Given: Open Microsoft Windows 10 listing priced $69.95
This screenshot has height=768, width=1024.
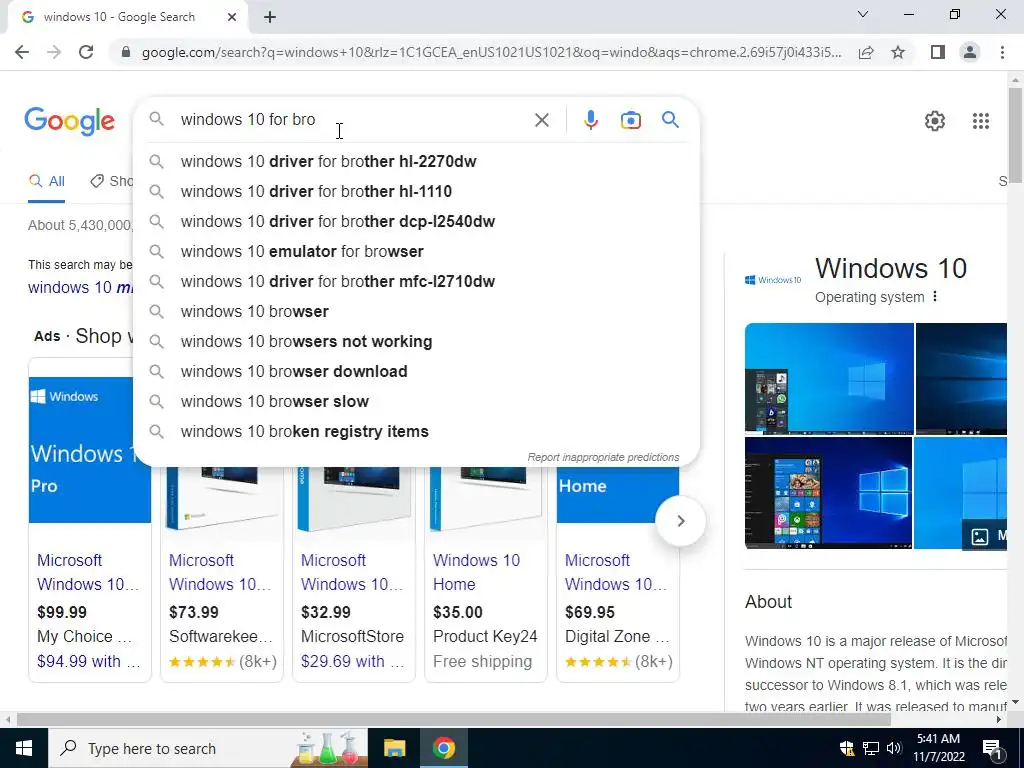Looking at the screenshot, I should (615, 572).
